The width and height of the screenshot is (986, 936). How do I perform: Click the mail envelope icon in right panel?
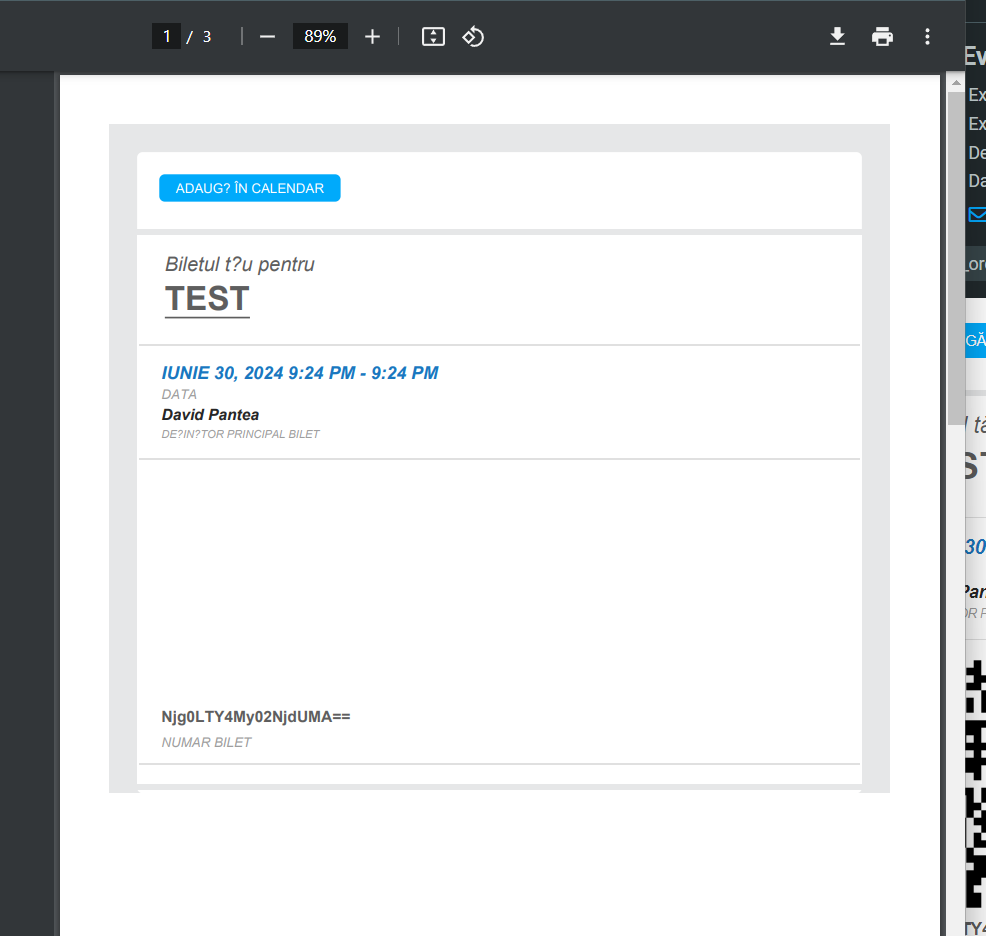click(977, 214)
